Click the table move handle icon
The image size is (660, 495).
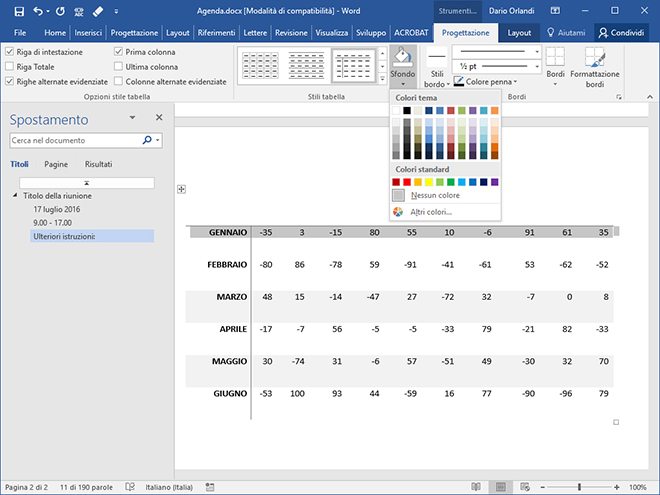pos(181,189)
